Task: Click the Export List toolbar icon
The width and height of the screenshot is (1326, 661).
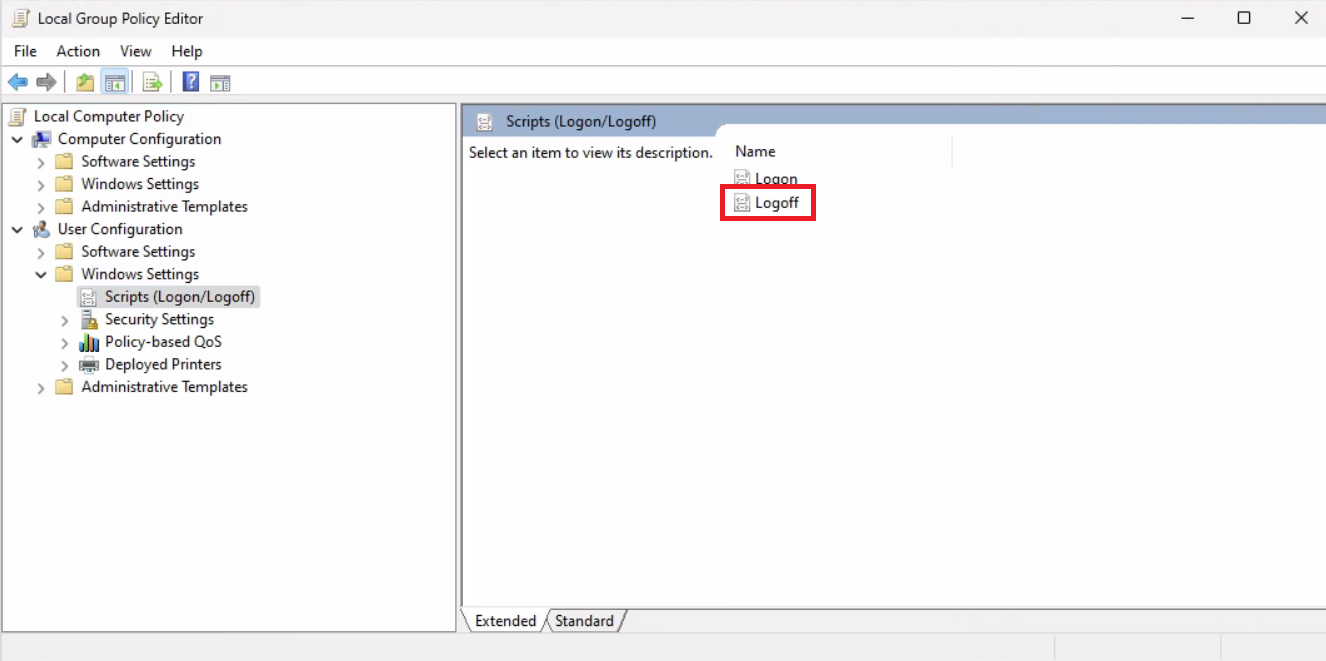Action: pos(152,82)
